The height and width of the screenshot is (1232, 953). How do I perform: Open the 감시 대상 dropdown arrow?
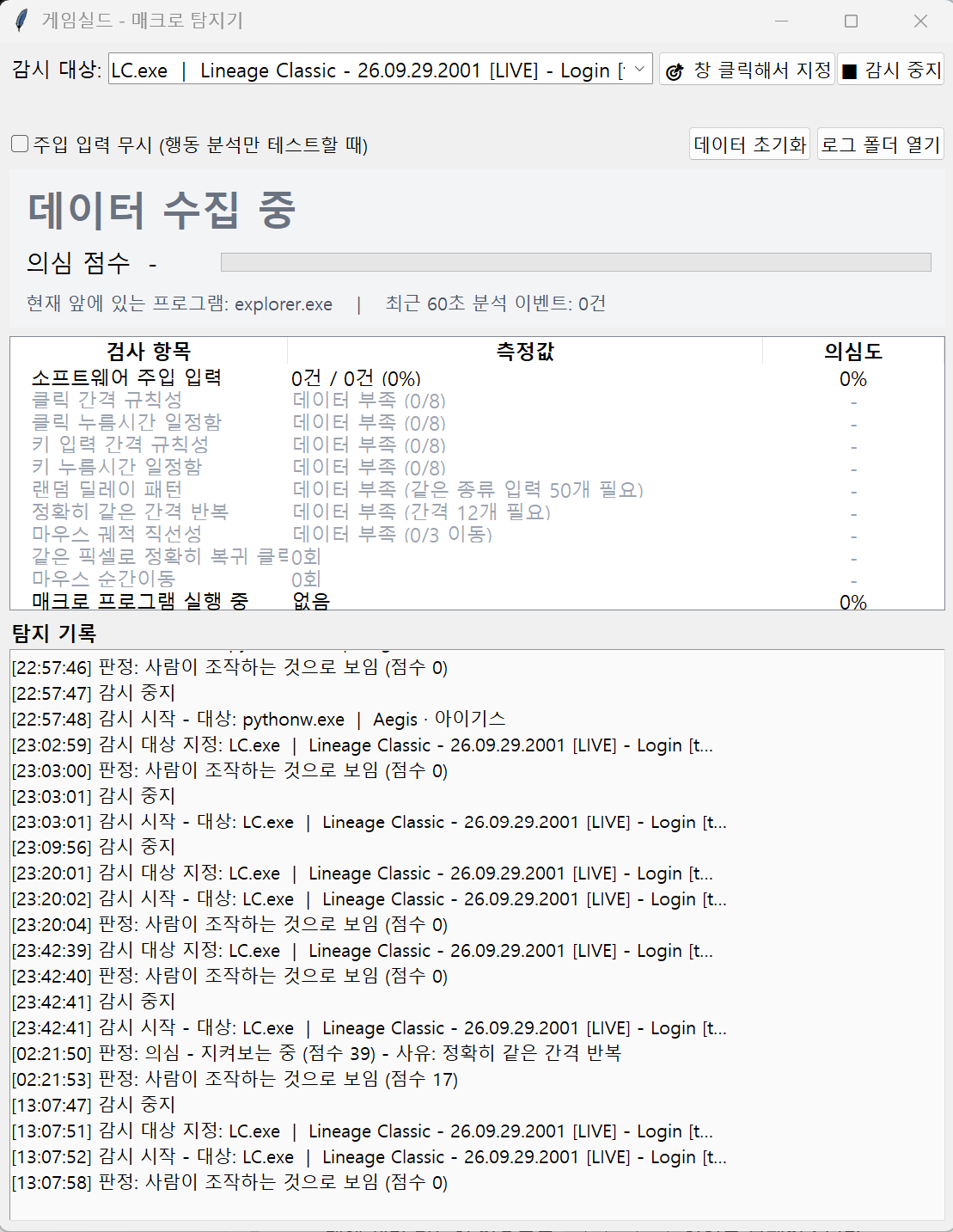(639, 70)
